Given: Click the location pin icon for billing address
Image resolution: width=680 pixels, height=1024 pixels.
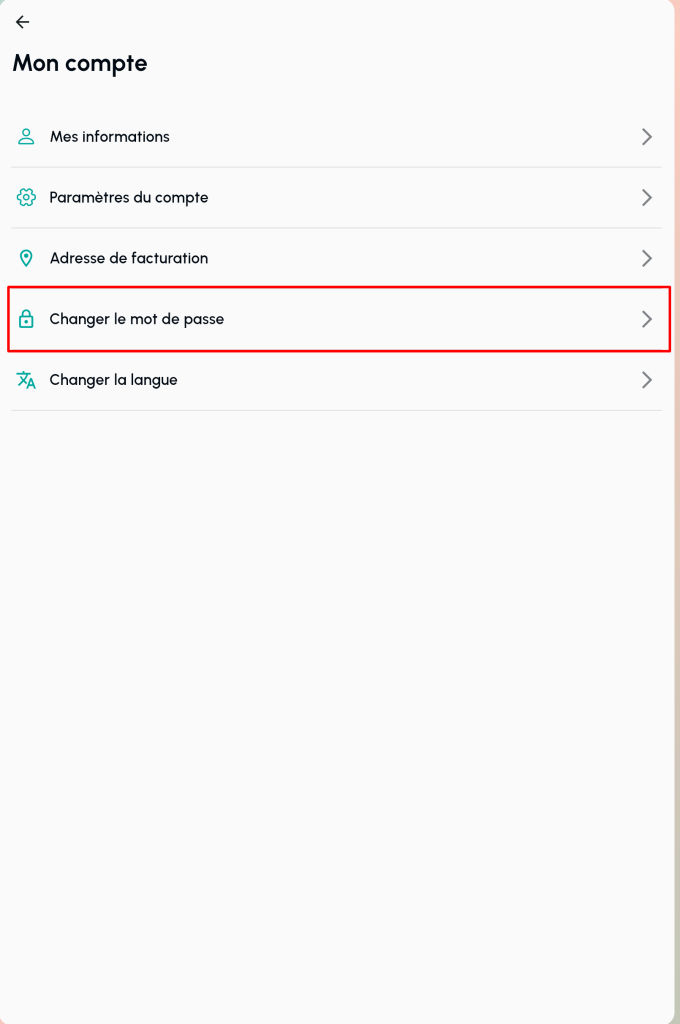Looking at the screenshot, I should tap(27, 259).
